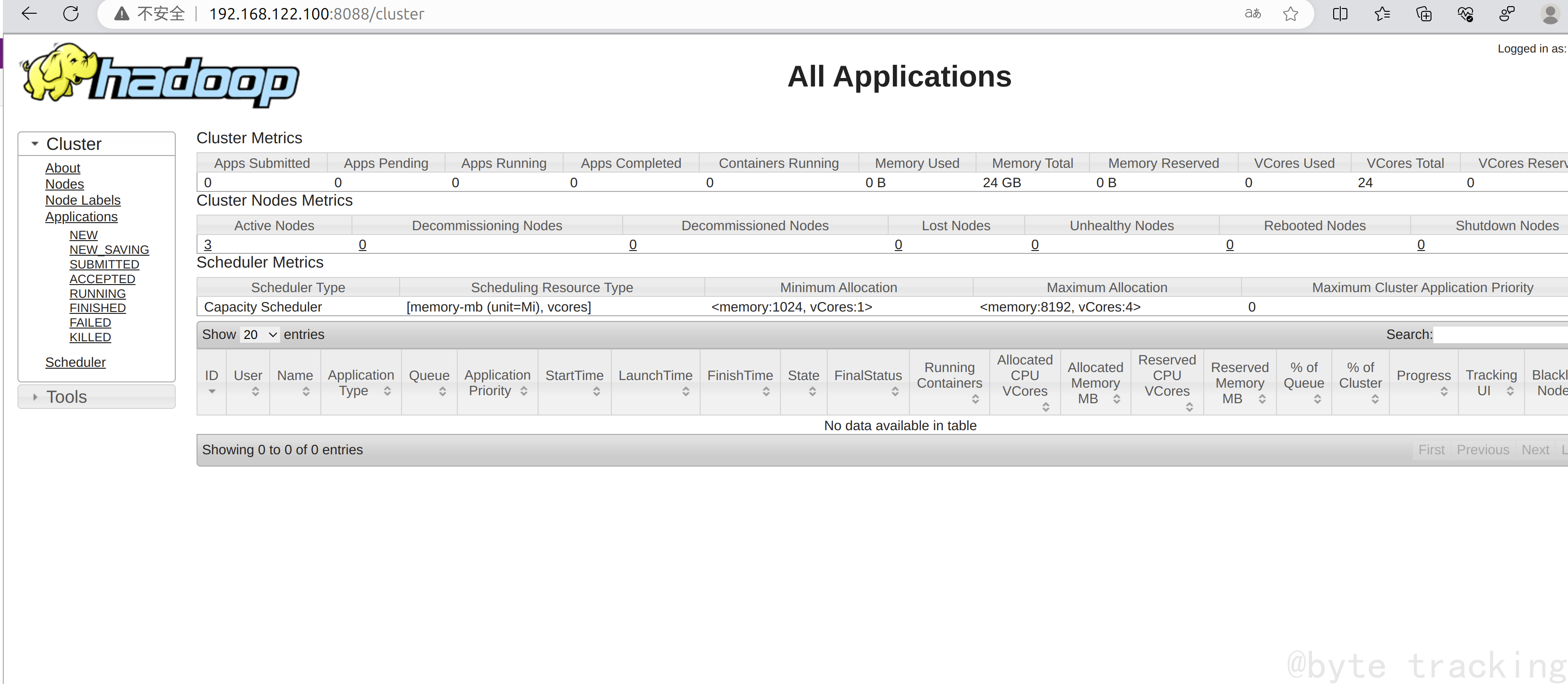Click the translate page icon

point(1252,13)
